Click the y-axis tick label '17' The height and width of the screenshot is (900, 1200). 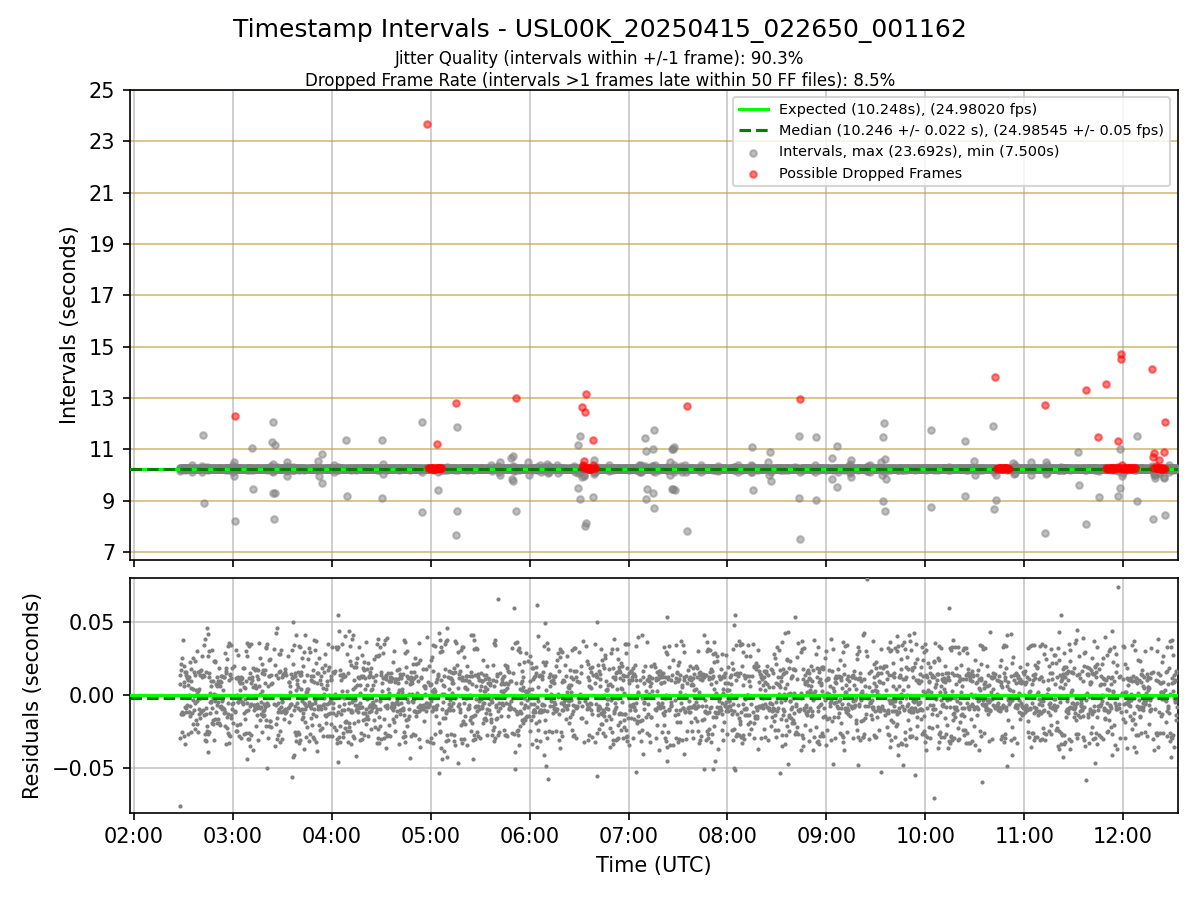point(101,295)
